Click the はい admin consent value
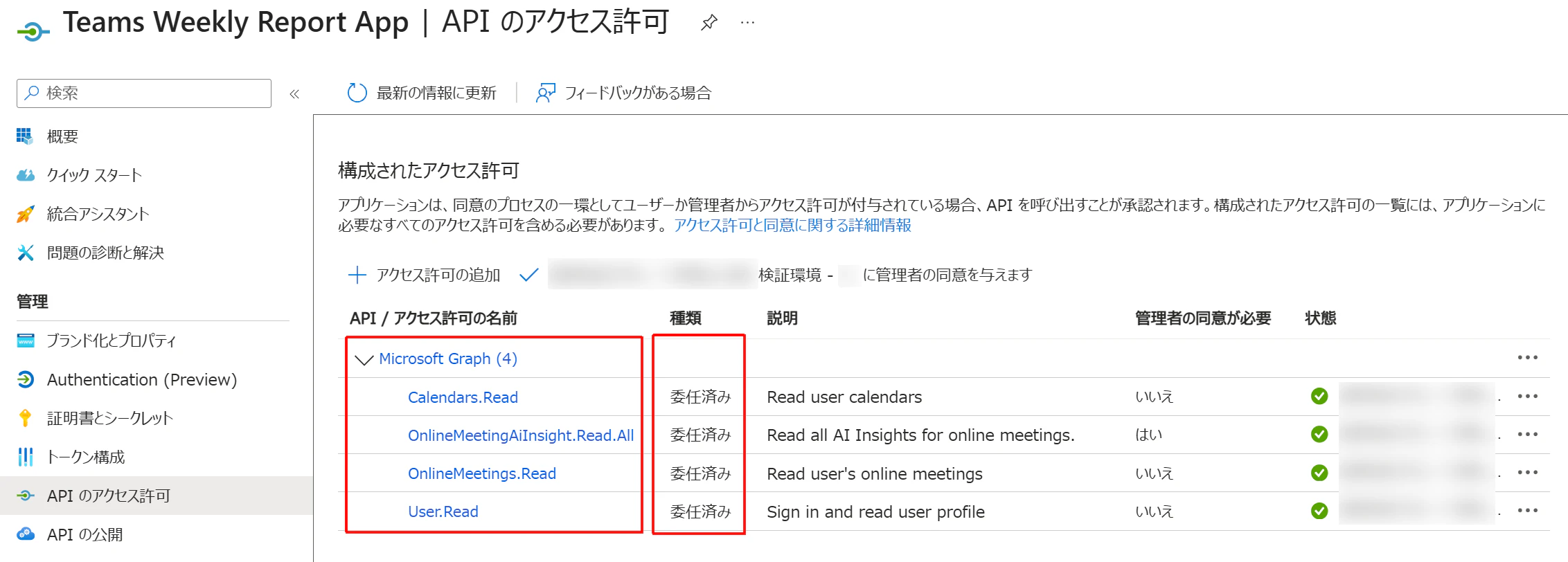The width and height of the screenshot is (1568, 562). pos(1149,435)
